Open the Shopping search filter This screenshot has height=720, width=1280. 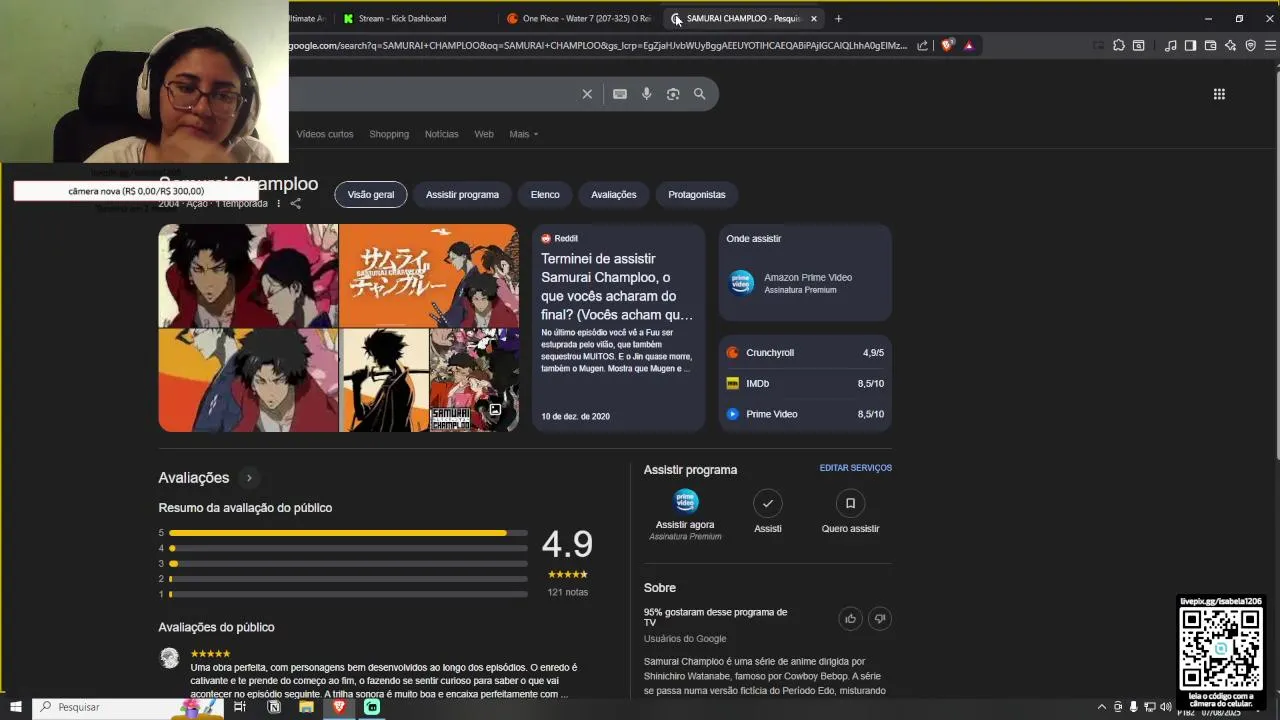[x=389, y=134]
